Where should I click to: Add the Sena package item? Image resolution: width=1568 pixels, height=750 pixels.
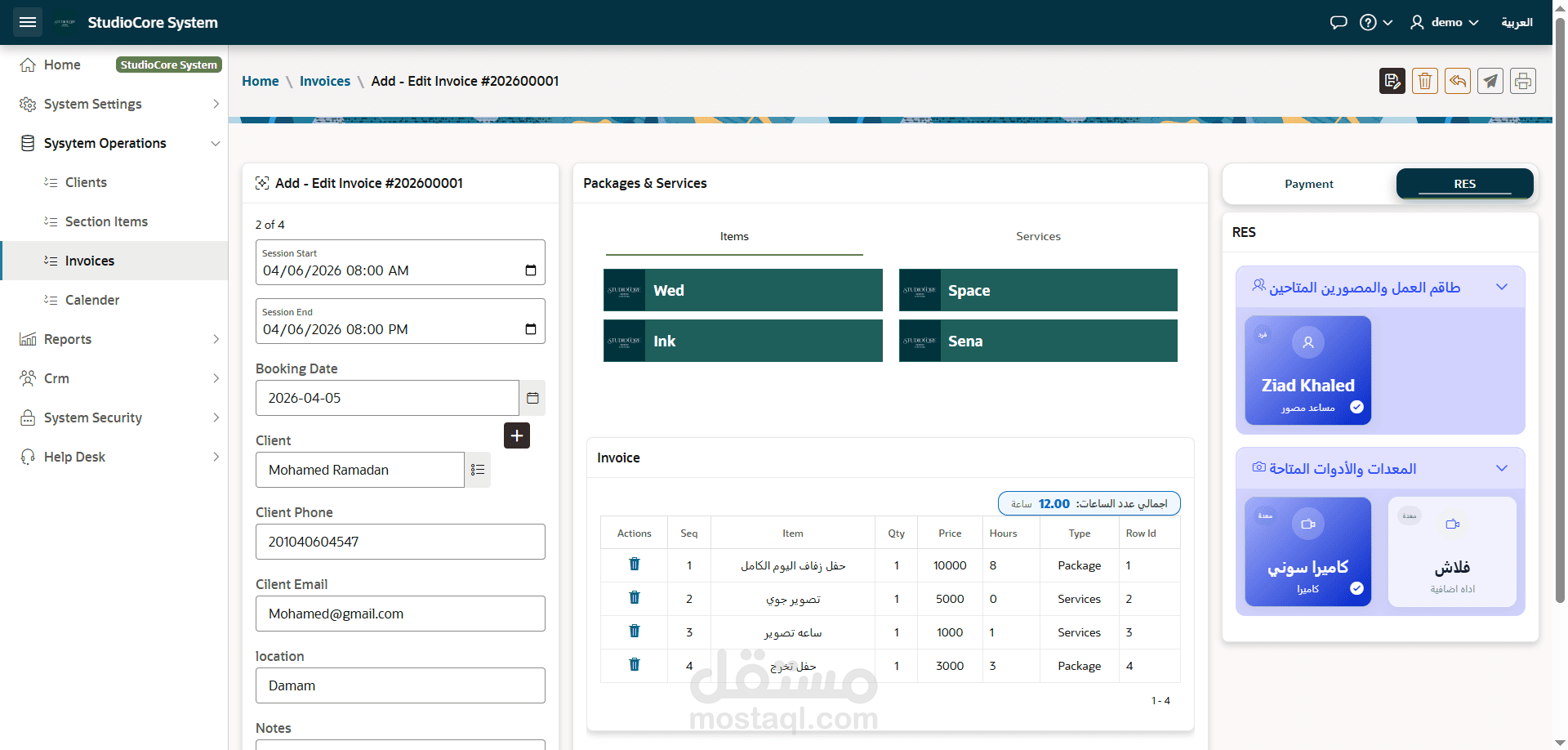pos(1038,341)
